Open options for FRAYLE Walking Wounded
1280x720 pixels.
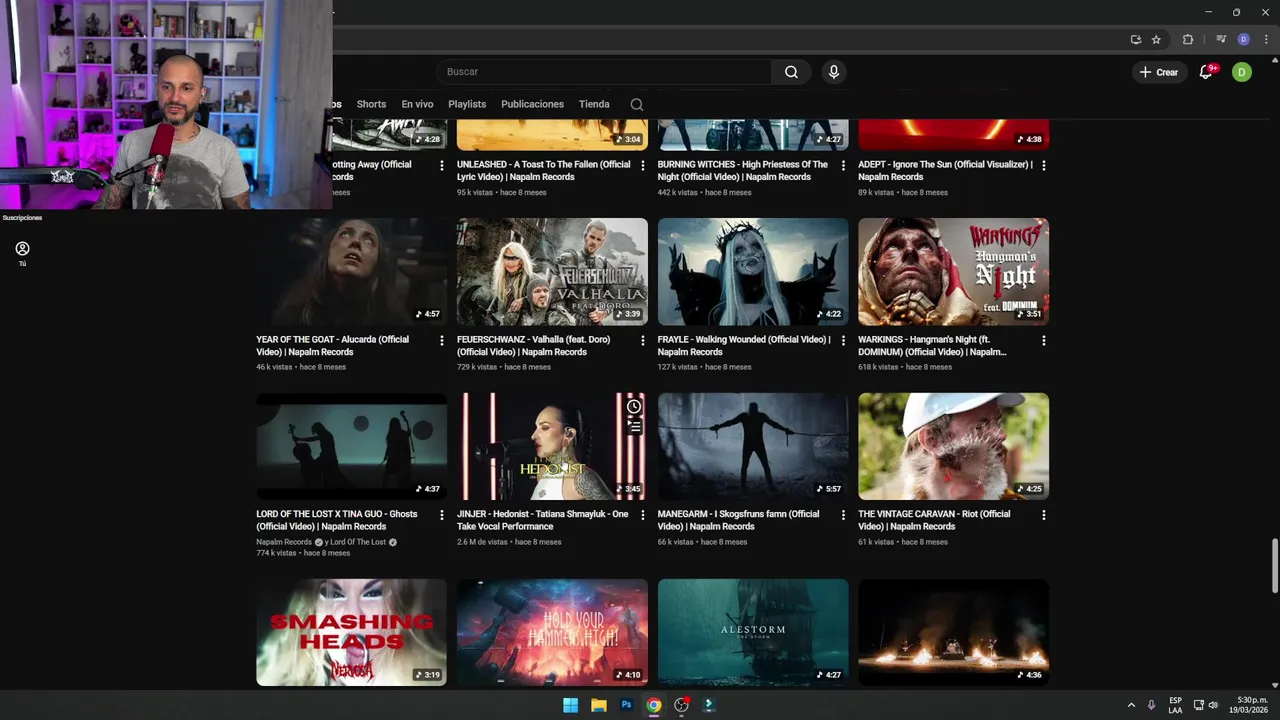click(x=843, y=341)
